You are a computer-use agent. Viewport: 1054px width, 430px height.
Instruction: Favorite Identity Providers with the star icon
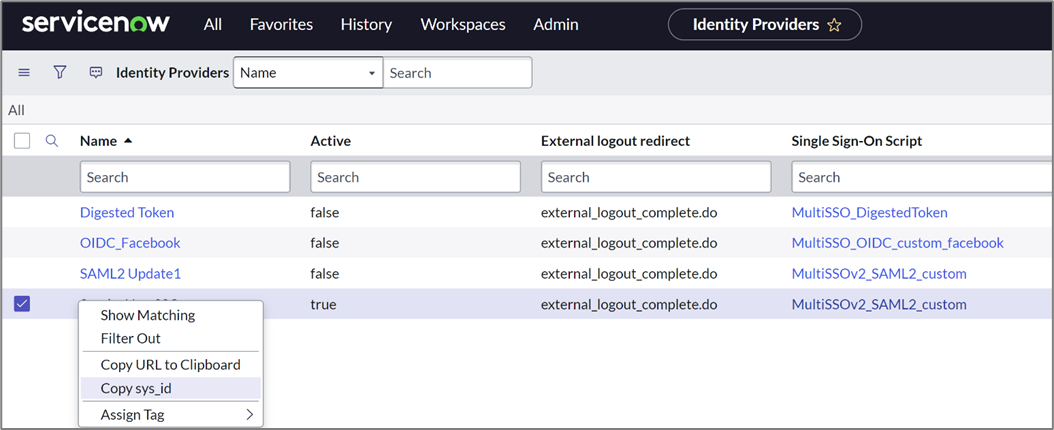click(x=834, y=25)
